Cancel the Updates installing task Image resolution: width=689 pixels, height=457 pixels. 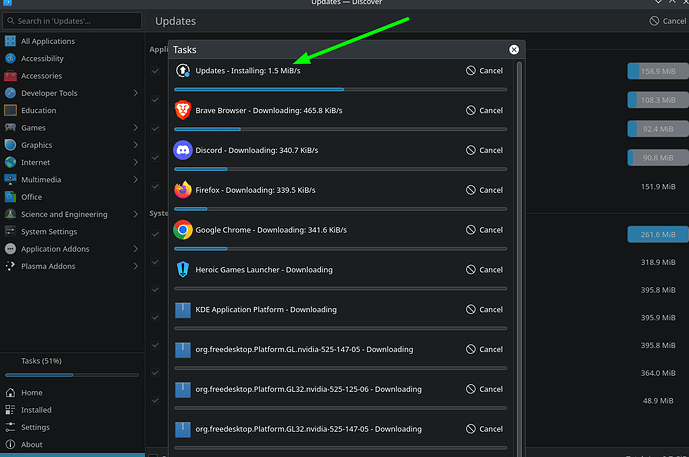484,71
